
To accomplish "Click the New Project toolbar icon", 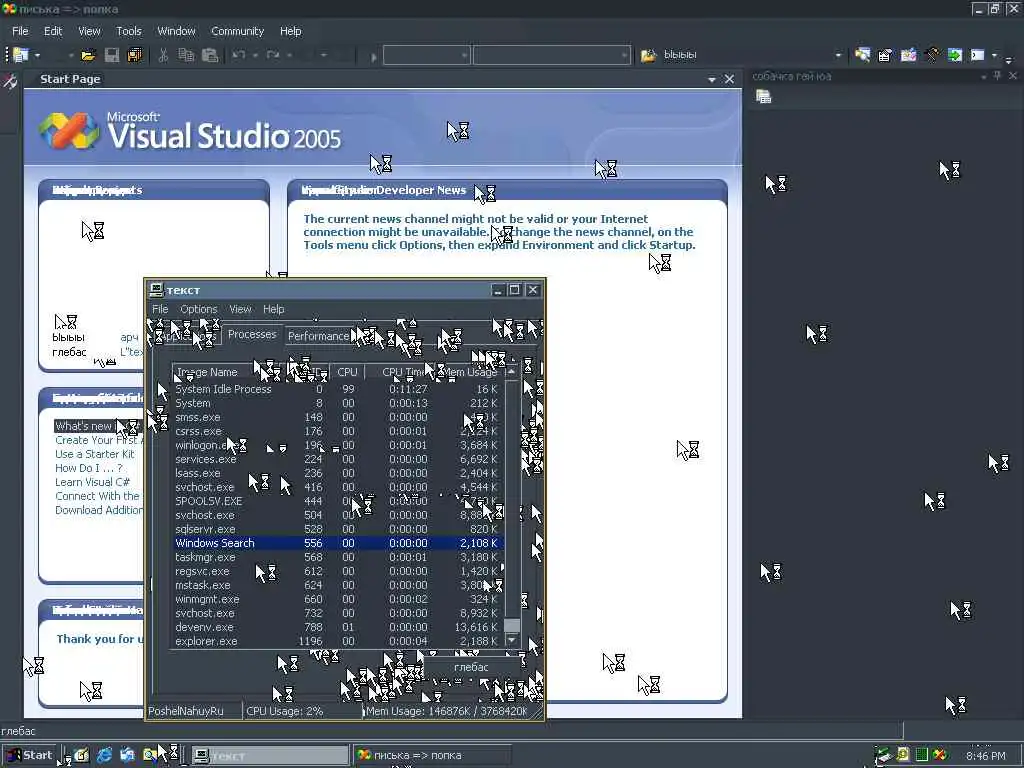I will (x=21, y=55).
